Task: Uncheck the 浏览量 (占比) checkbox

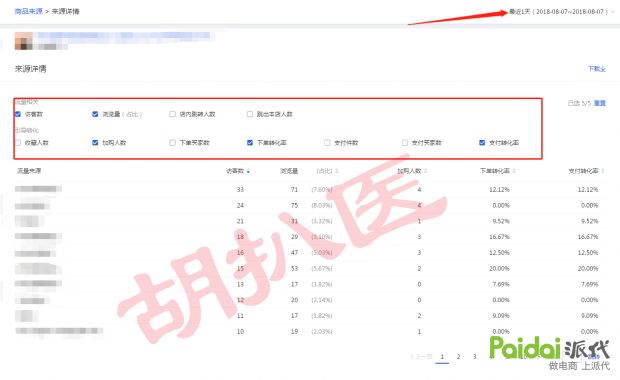Action: point(95,114)
